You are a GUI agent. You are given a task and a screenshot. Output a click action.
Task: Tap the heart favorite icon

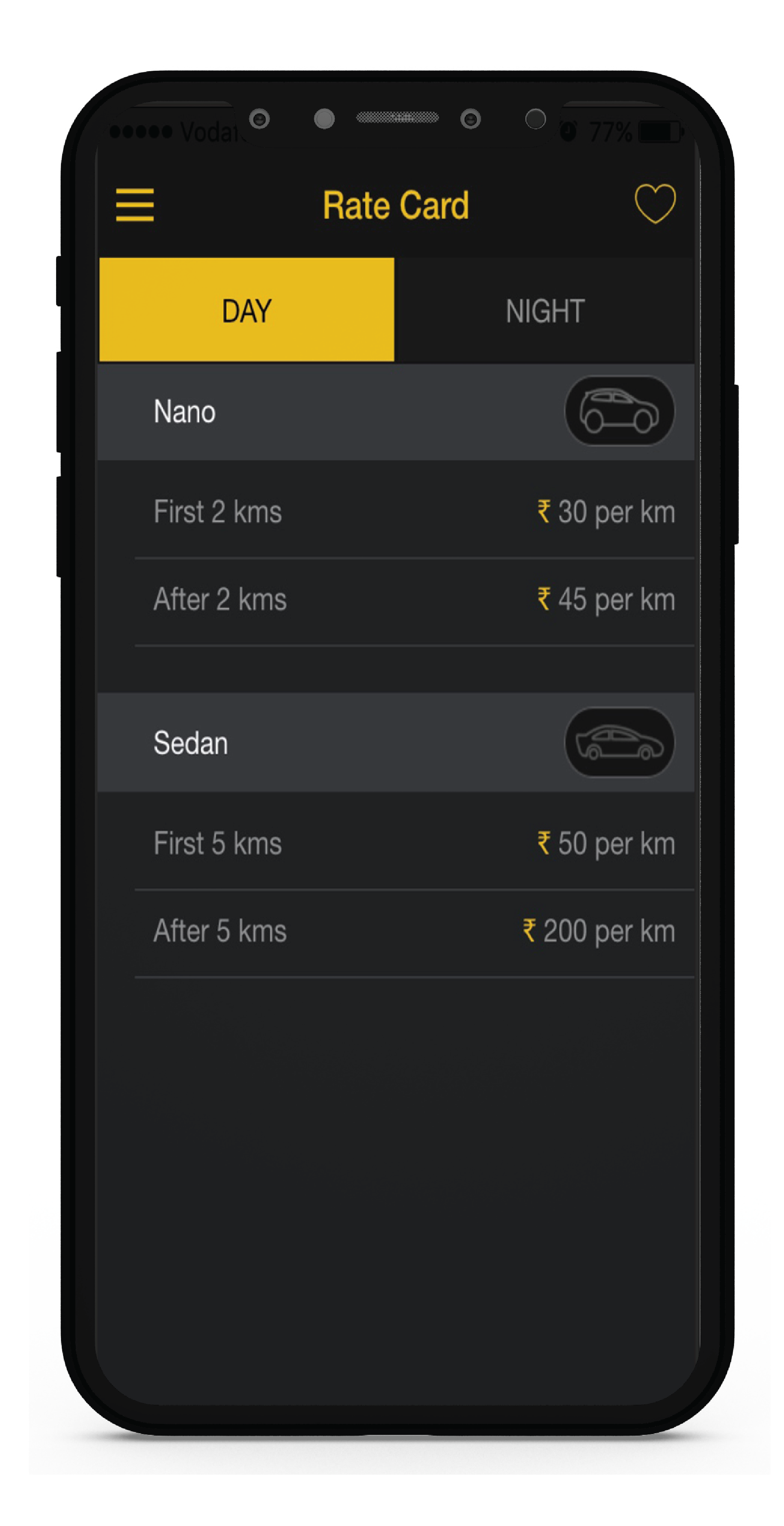click(x=654, y=203)
